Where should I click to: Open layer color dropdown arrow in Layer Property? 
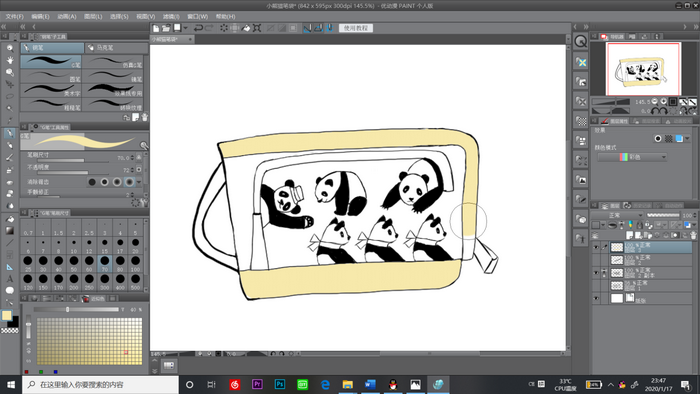click(x=687, y=139)
